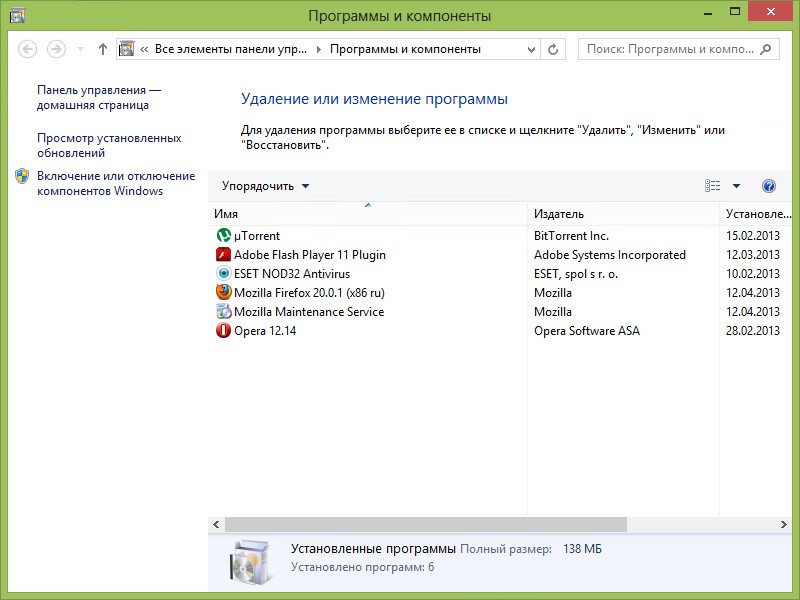This screenshot has height=600, width=800.
Task: Click the Mozilla publisher in Firefox row
Action: coord(553,293)
